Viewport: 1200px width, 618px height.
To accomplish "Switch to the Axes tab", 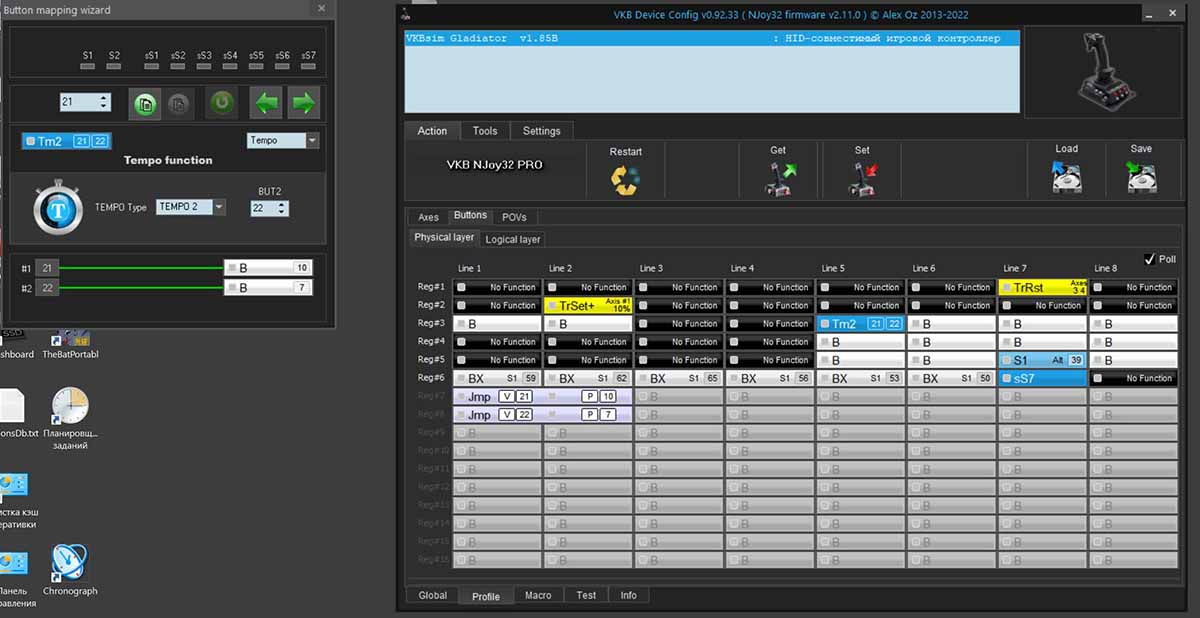I will pos(428,216).
